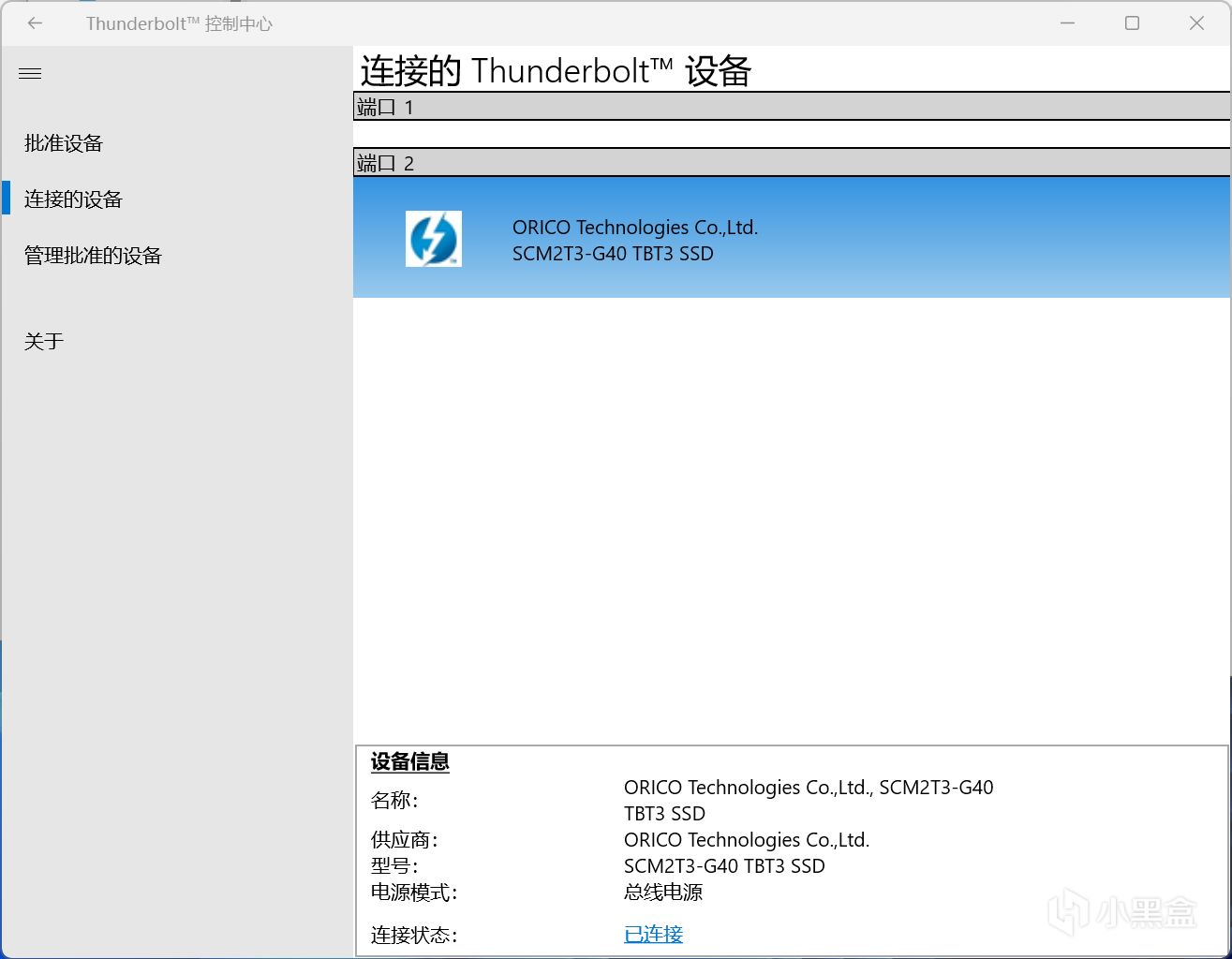Click the 型号 value SCM2T3-G40 TBT3 SSD

tap(724, 866)
